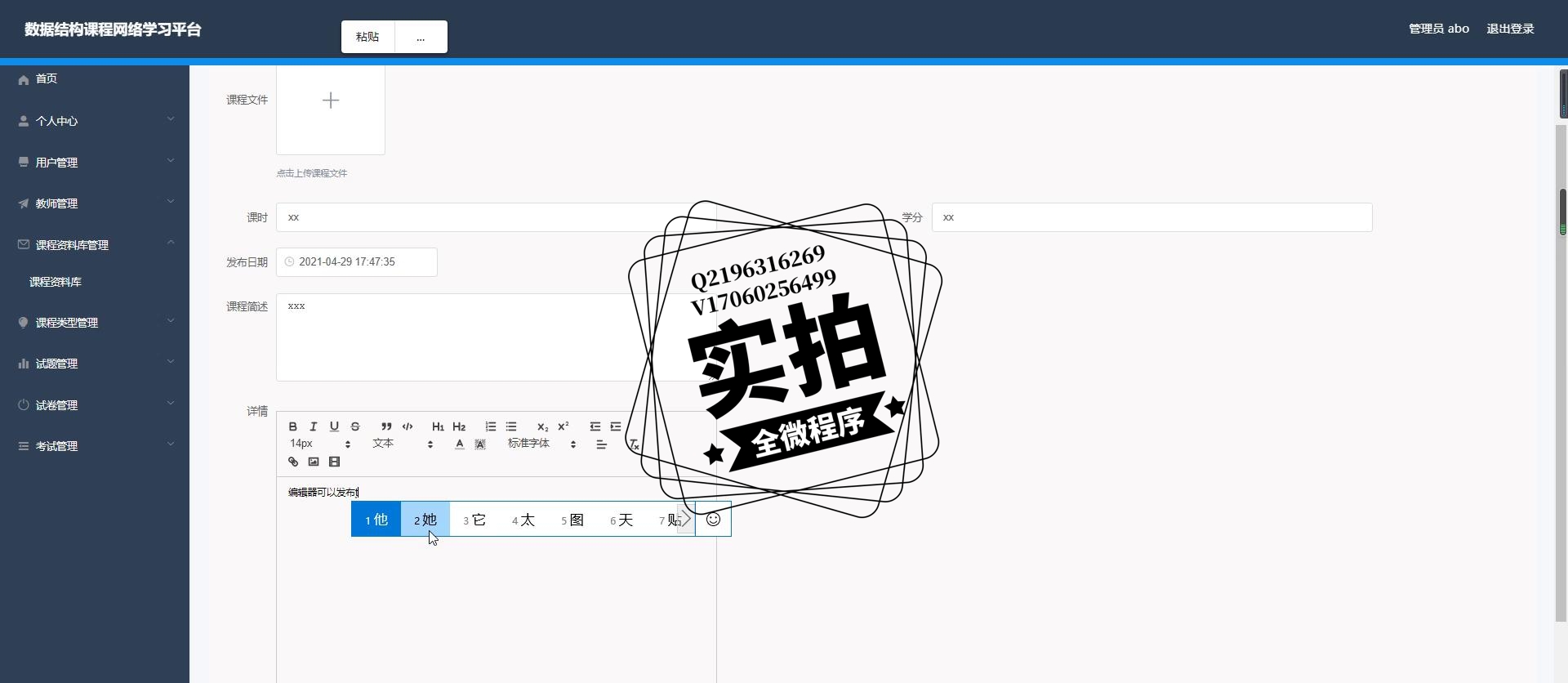Image resolution: width=1568 pixels, height=683 pixels.
Task: Choose candidate 6 天 in IME bar
Action: [x=621, y=520]
